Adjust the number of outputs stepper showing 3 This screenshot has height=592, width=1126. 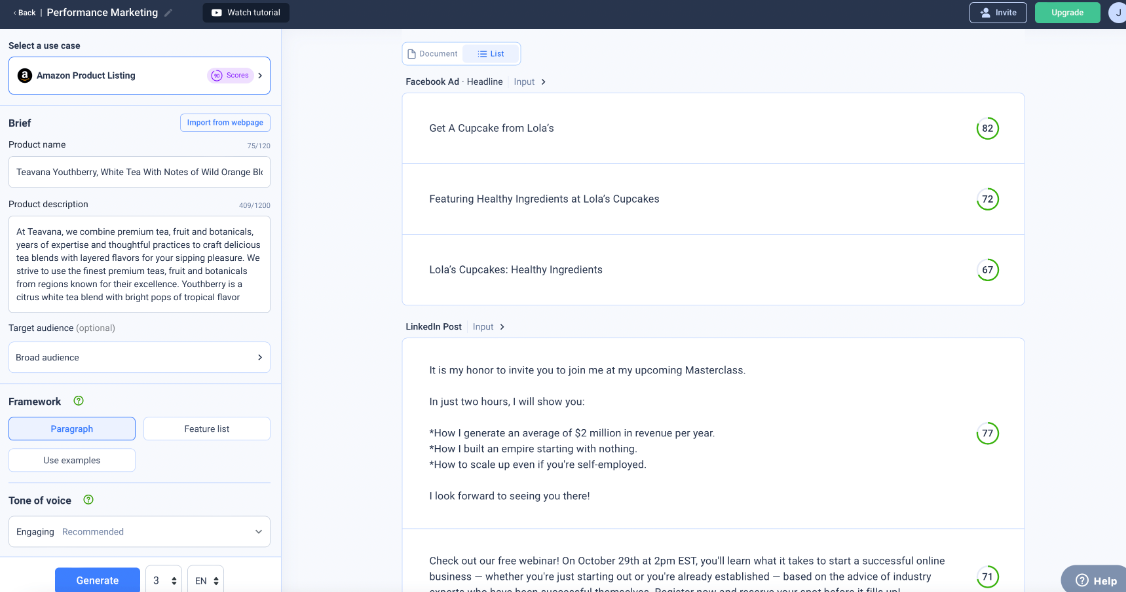coord(164,581)
